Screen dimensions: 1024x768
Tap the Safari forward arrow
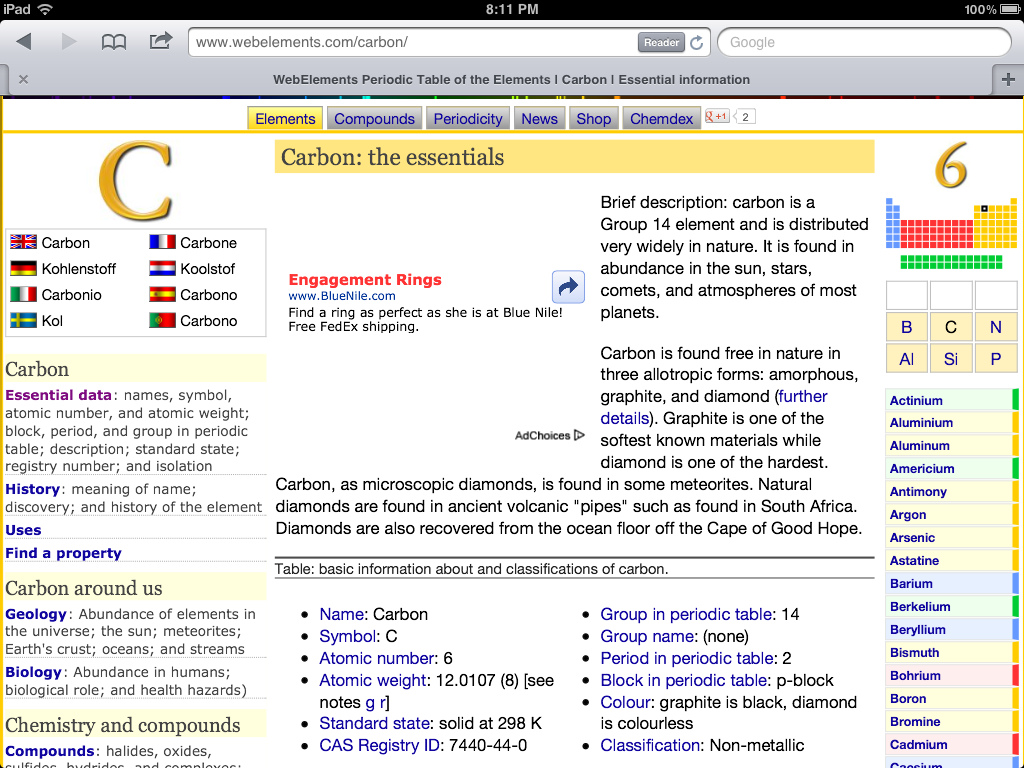point(69,42)
